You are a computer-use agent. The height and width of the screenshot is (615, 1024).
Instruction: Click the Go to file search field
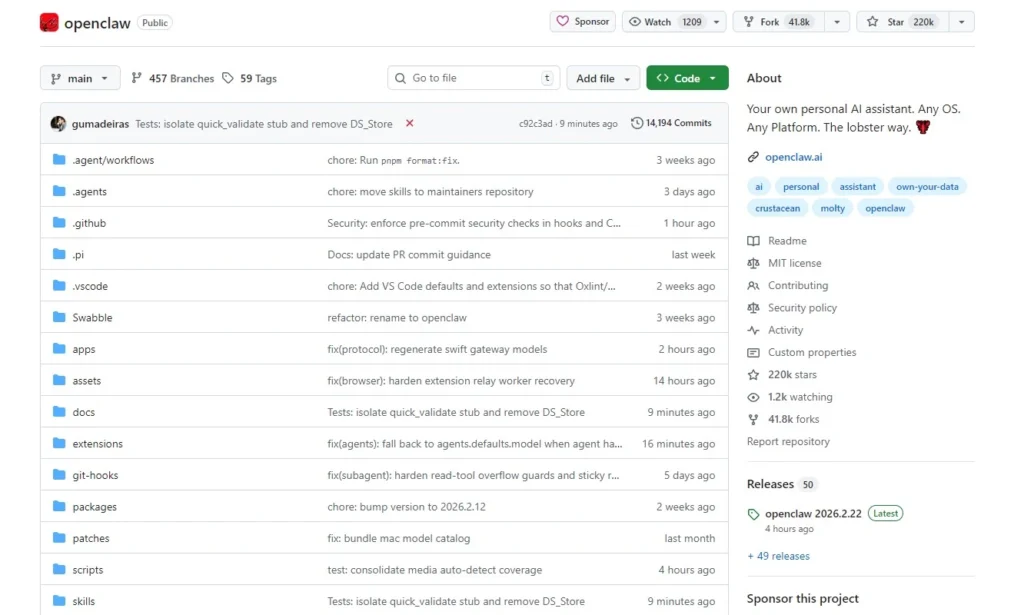point(470,77)
